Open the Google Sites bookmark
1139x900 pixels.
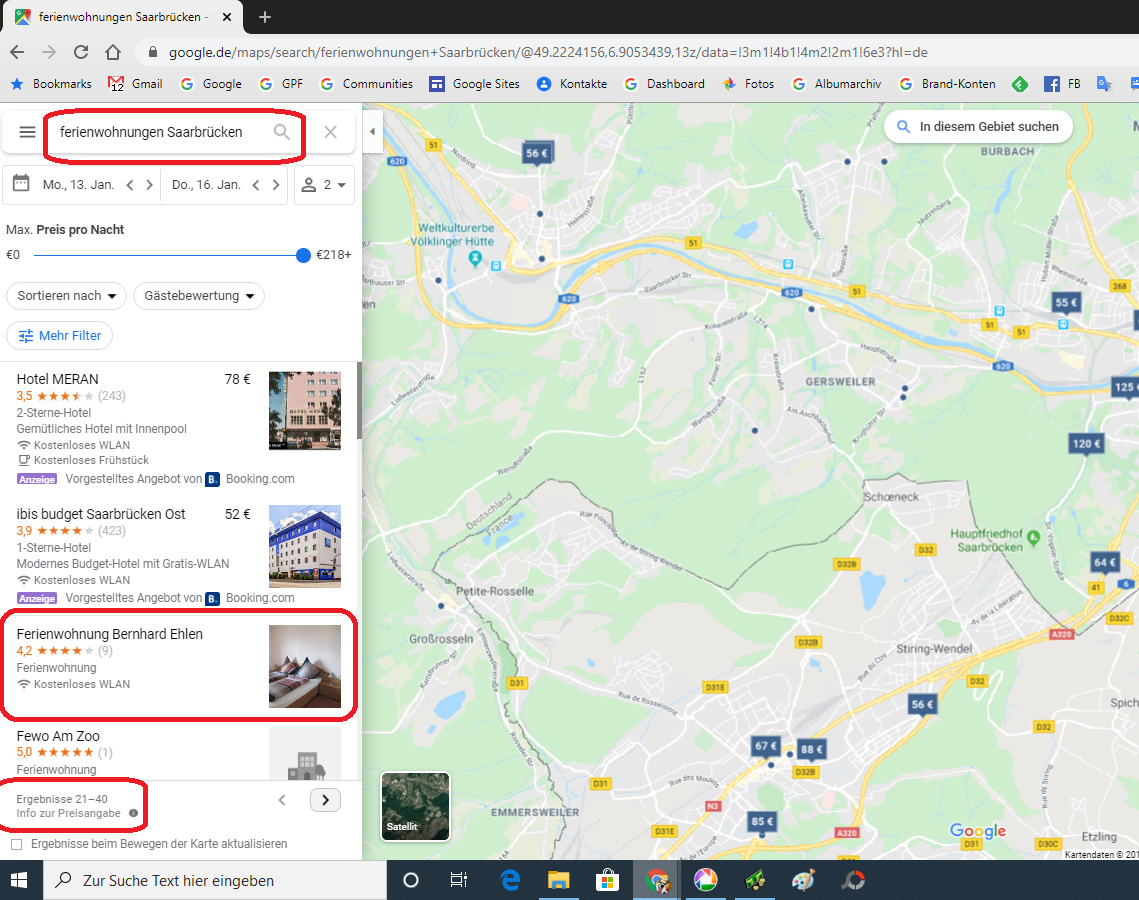[x=474, y=84]
